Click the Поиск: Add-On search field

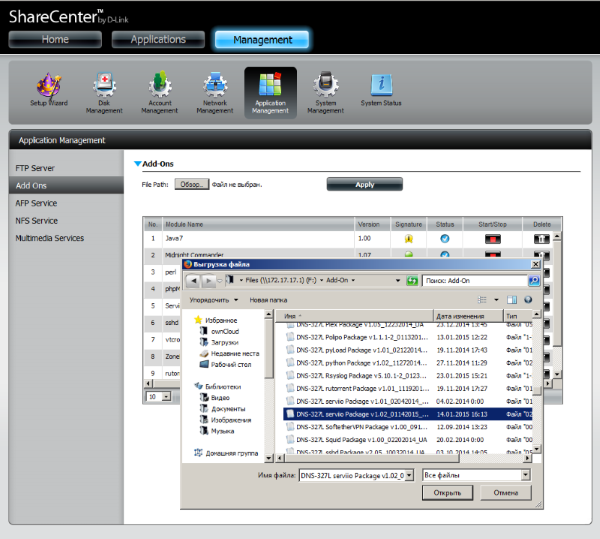coord(475,281)
